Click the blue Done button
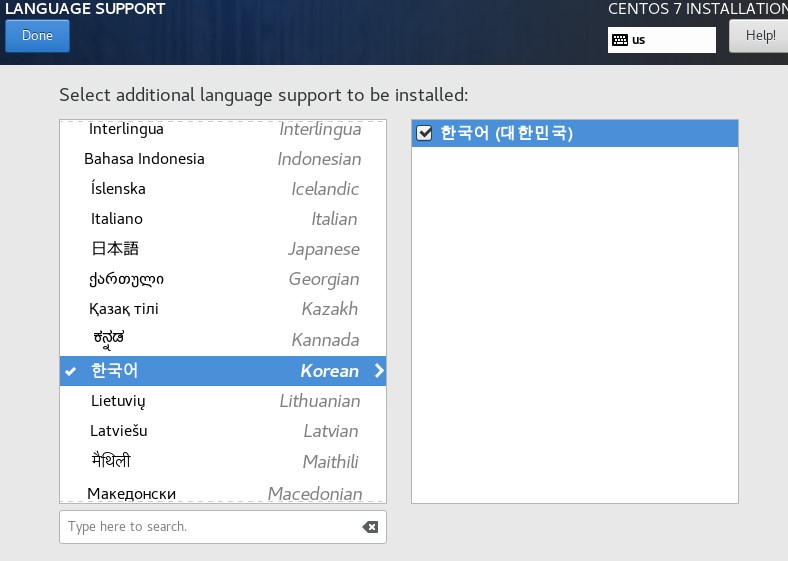The height and width of the screenshot is (561, 788). click(x=37, y=36)
